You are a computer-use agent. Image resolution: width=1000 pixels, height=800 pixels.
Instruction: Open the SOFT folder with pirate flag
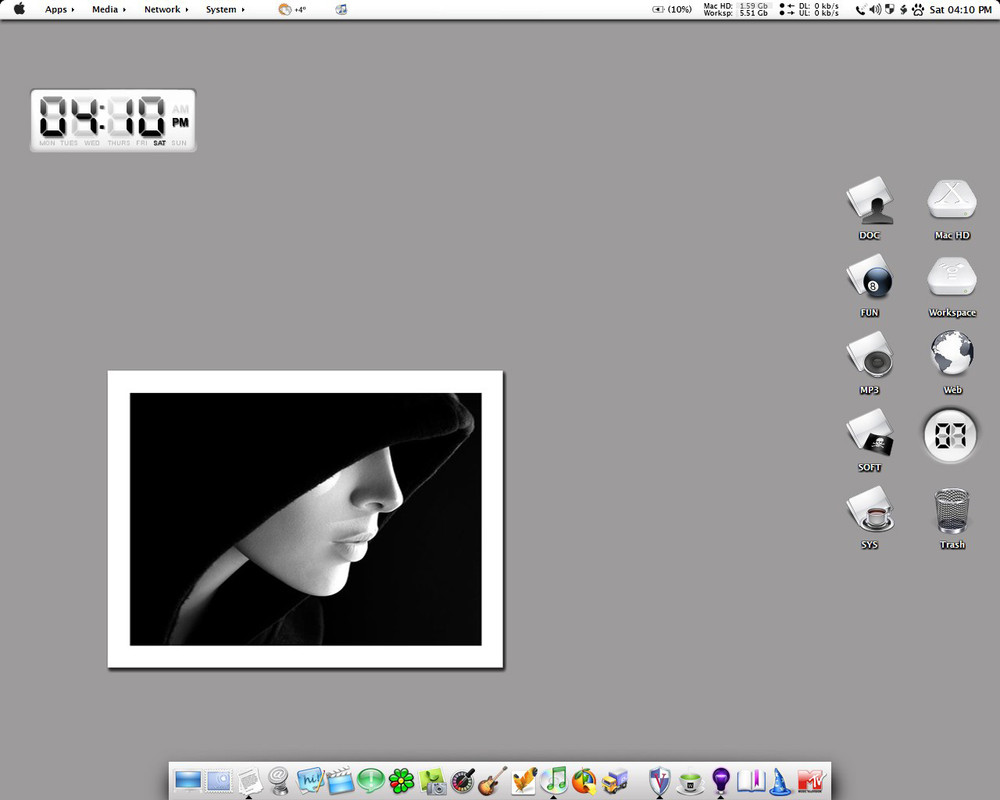[x=869, y=440]
